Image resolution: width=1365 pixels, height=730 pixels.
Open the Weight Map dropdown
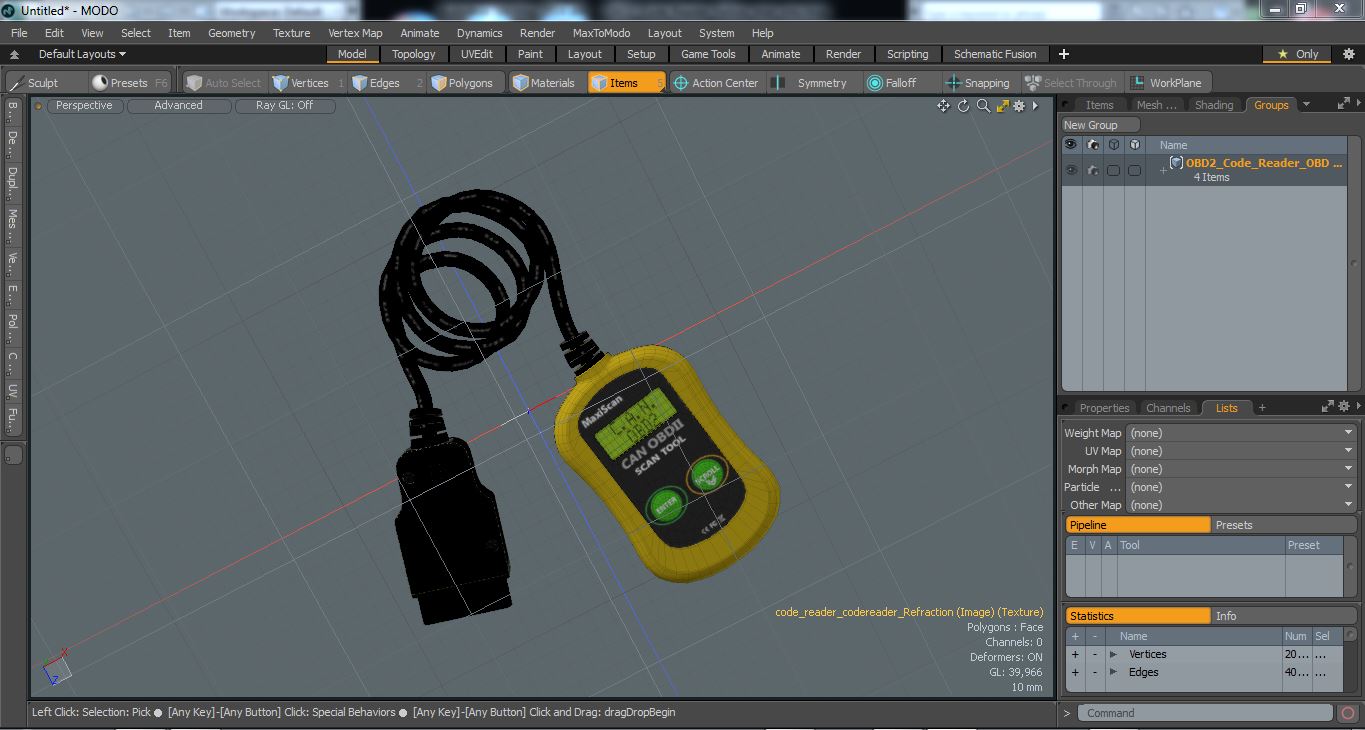[x=1240, y=433]
